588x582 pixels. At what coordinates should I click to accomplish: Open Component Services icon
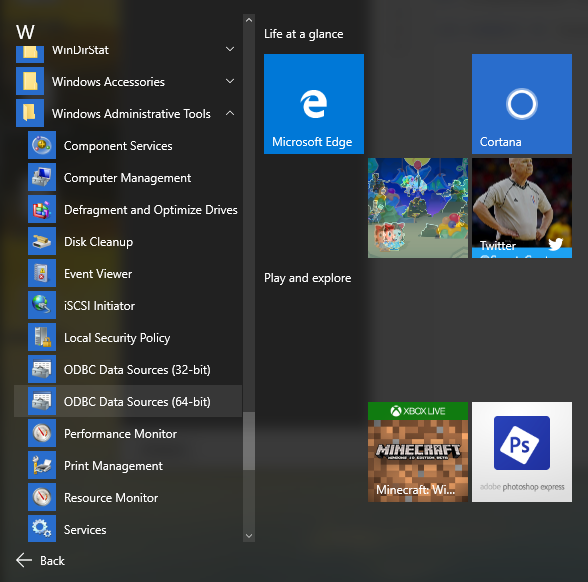click(42, 145)
